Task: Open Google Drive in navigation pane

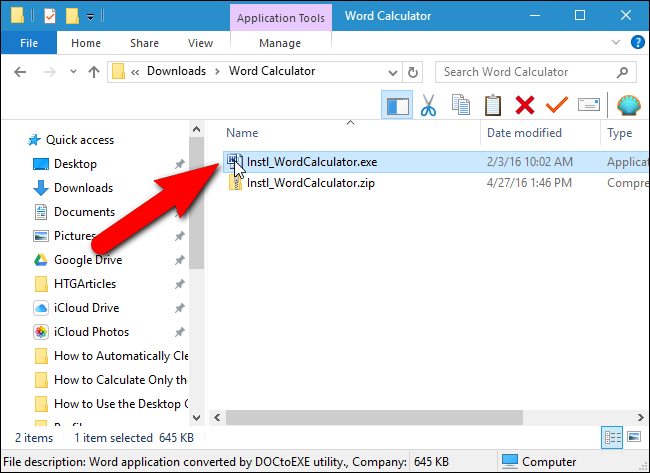Action: click(88, 260)
